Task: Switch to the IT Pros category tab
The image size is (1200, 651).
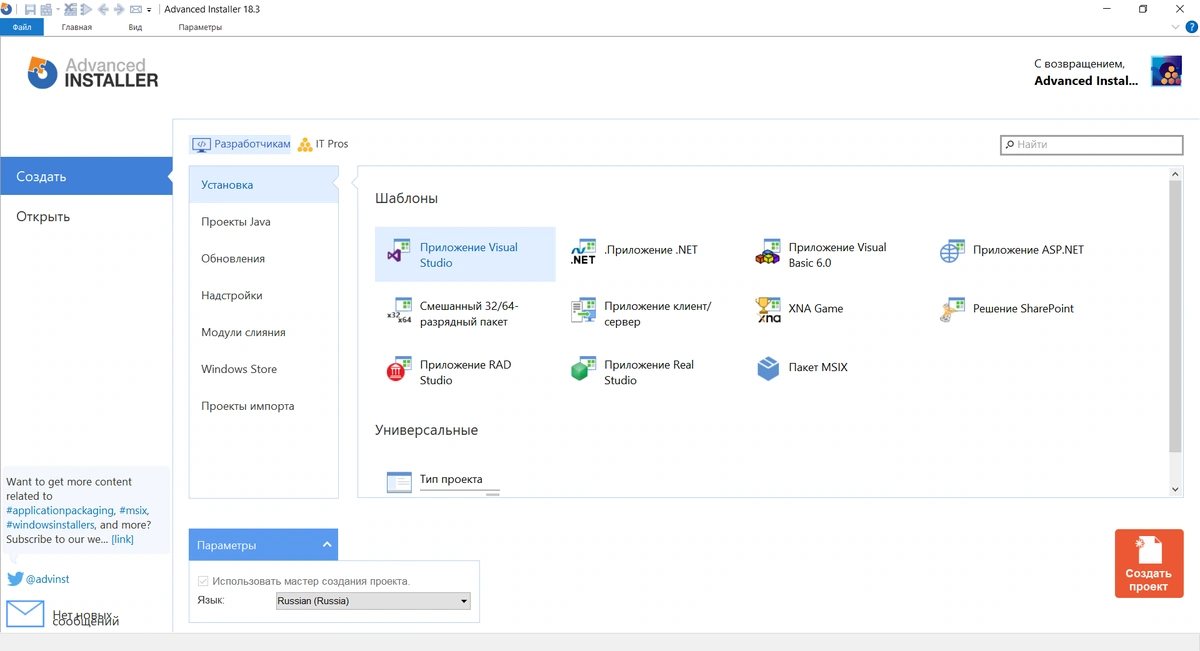Action: tap(322, 144)
